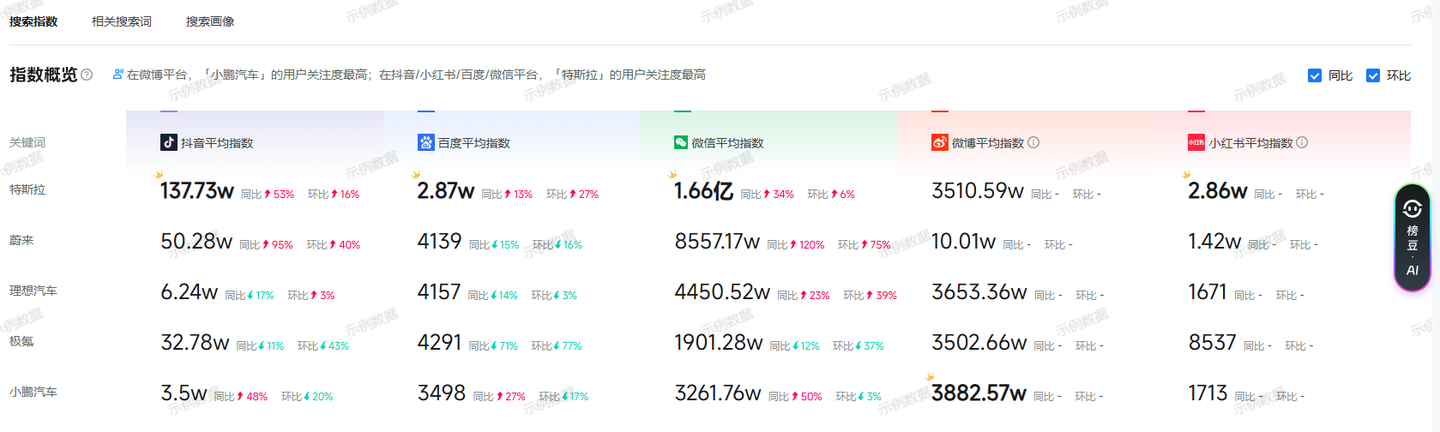Click the Douyin logo icon
The width and height of the screenshot is (1440, 432).
point(169,143)
